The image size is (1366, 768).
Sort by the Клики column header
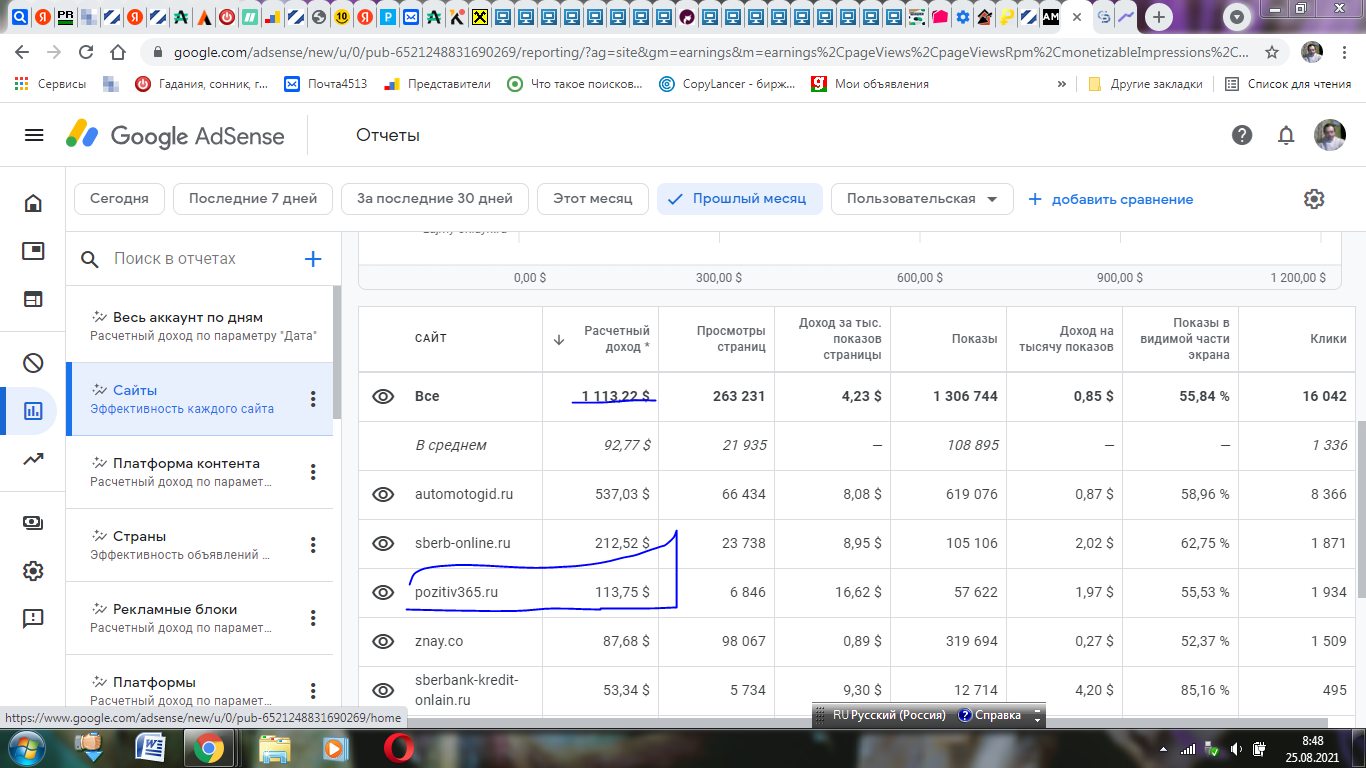click(x=1328, y=339)
